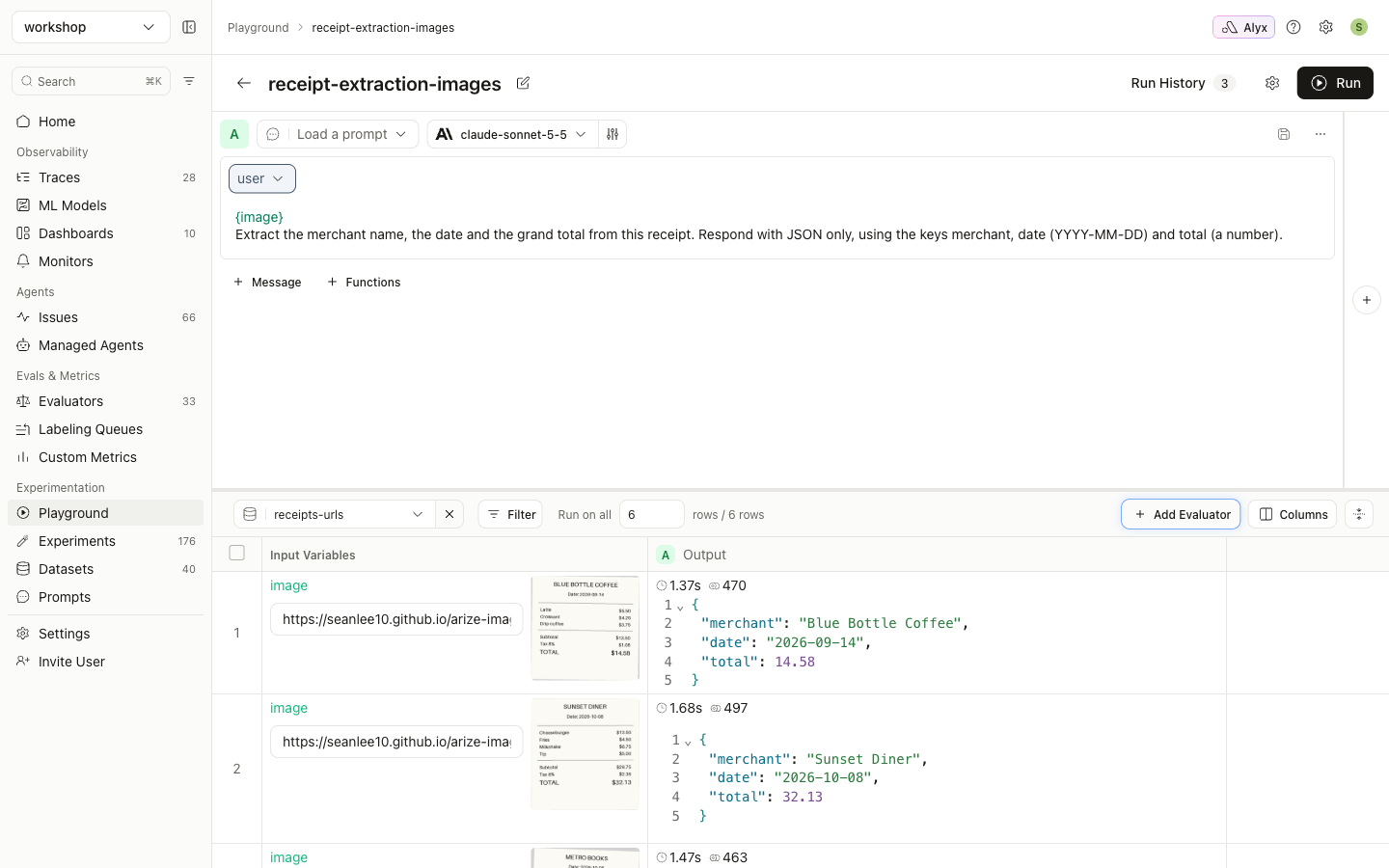The width and height of the screenshot is (1389, 868).
Task: Select Invite User in the sidebar
Action: pyautogui.click(x=106, y=662)
